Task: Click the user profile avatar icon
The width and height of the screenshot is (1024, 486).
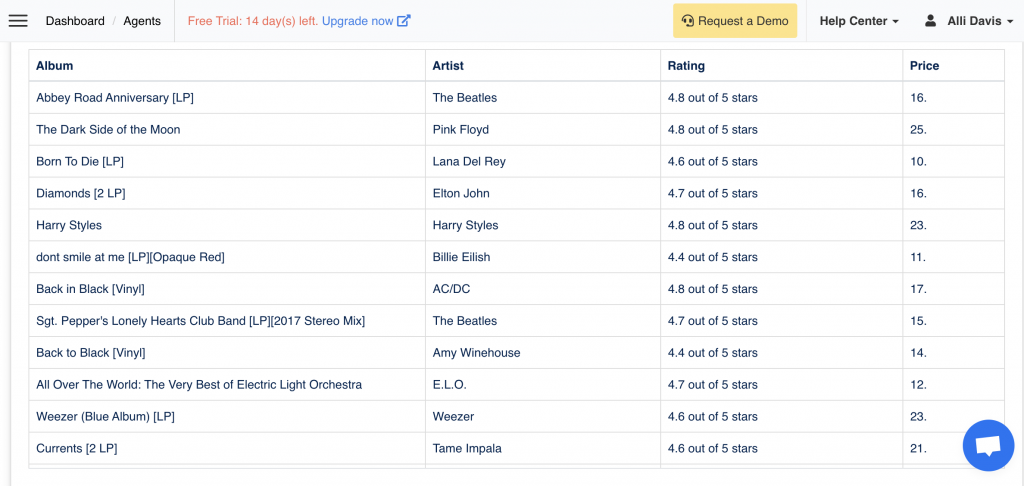Action: [931, 21]
